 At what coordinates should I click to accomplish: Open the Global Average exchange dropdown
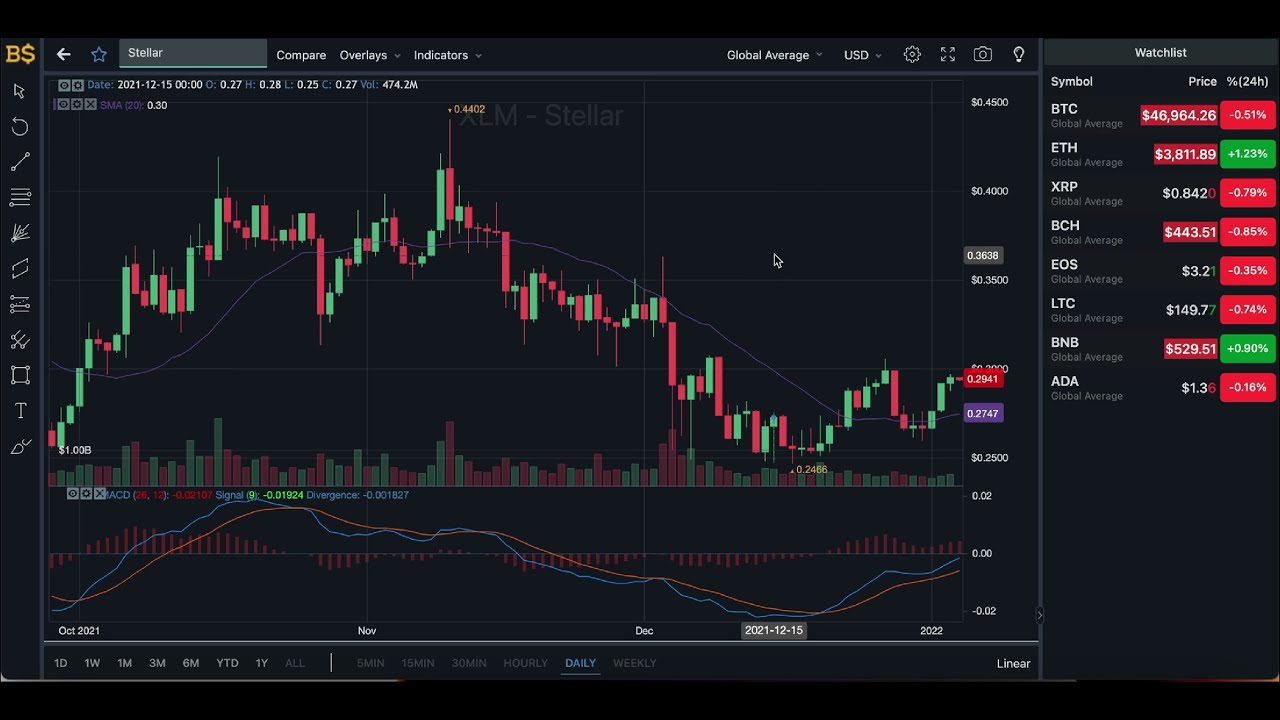coord(774,55)
